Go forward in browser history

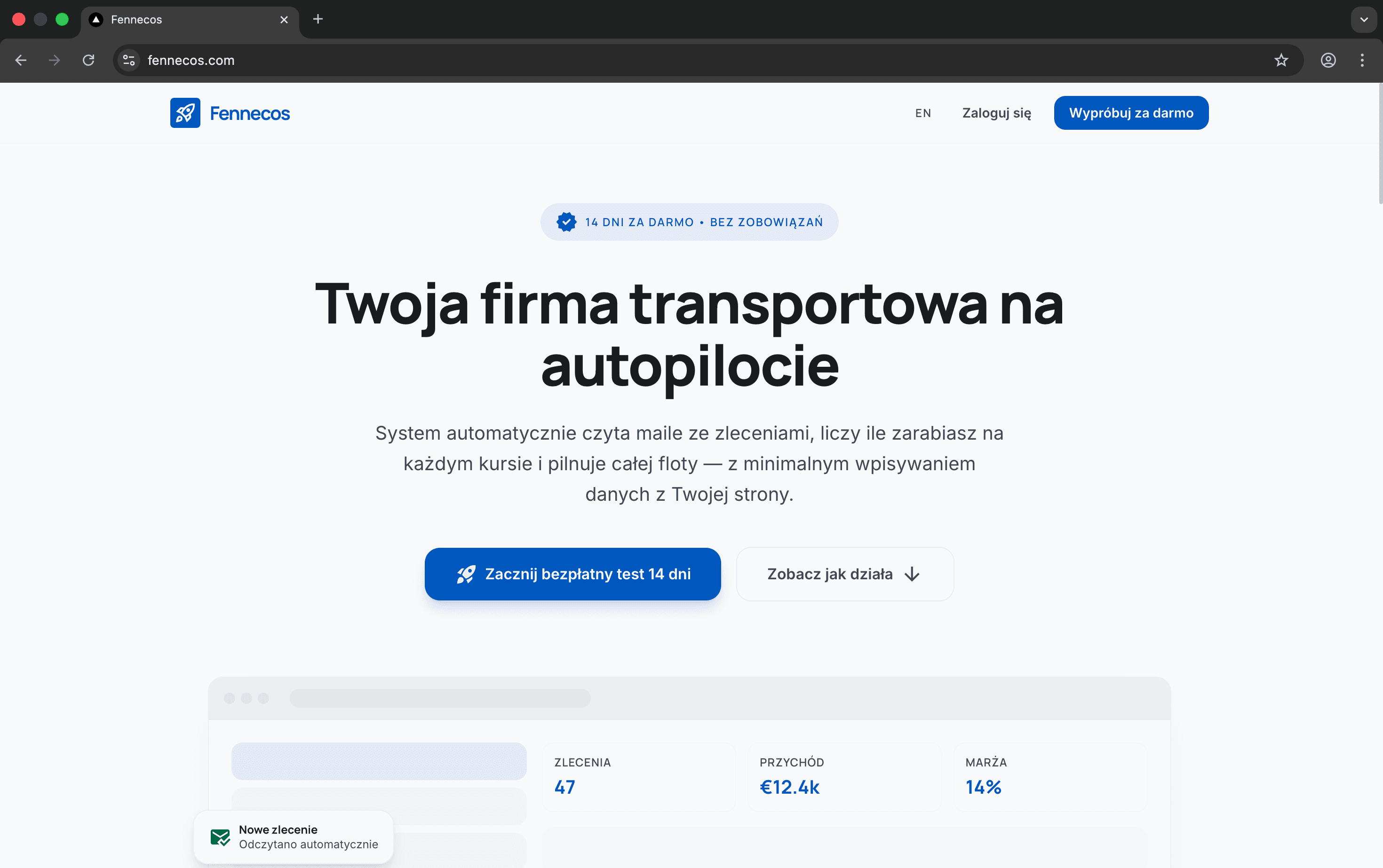click(55, 60)
